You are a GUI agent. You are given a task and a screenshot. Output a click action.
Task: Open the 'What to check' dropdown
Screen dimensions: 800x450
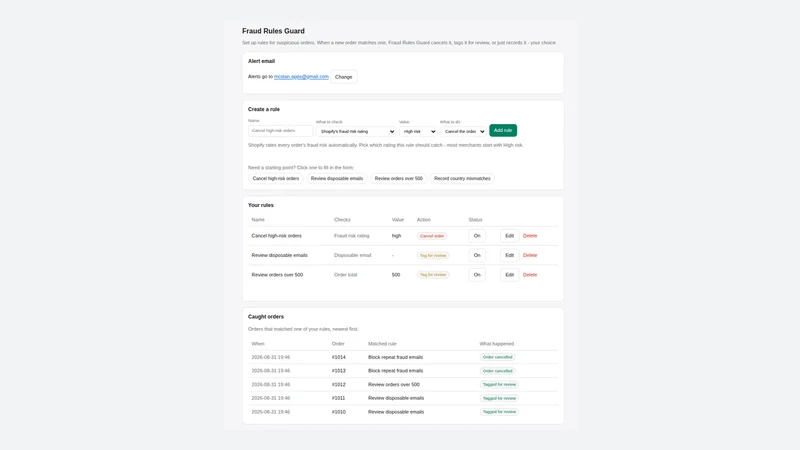click(356, 131)
